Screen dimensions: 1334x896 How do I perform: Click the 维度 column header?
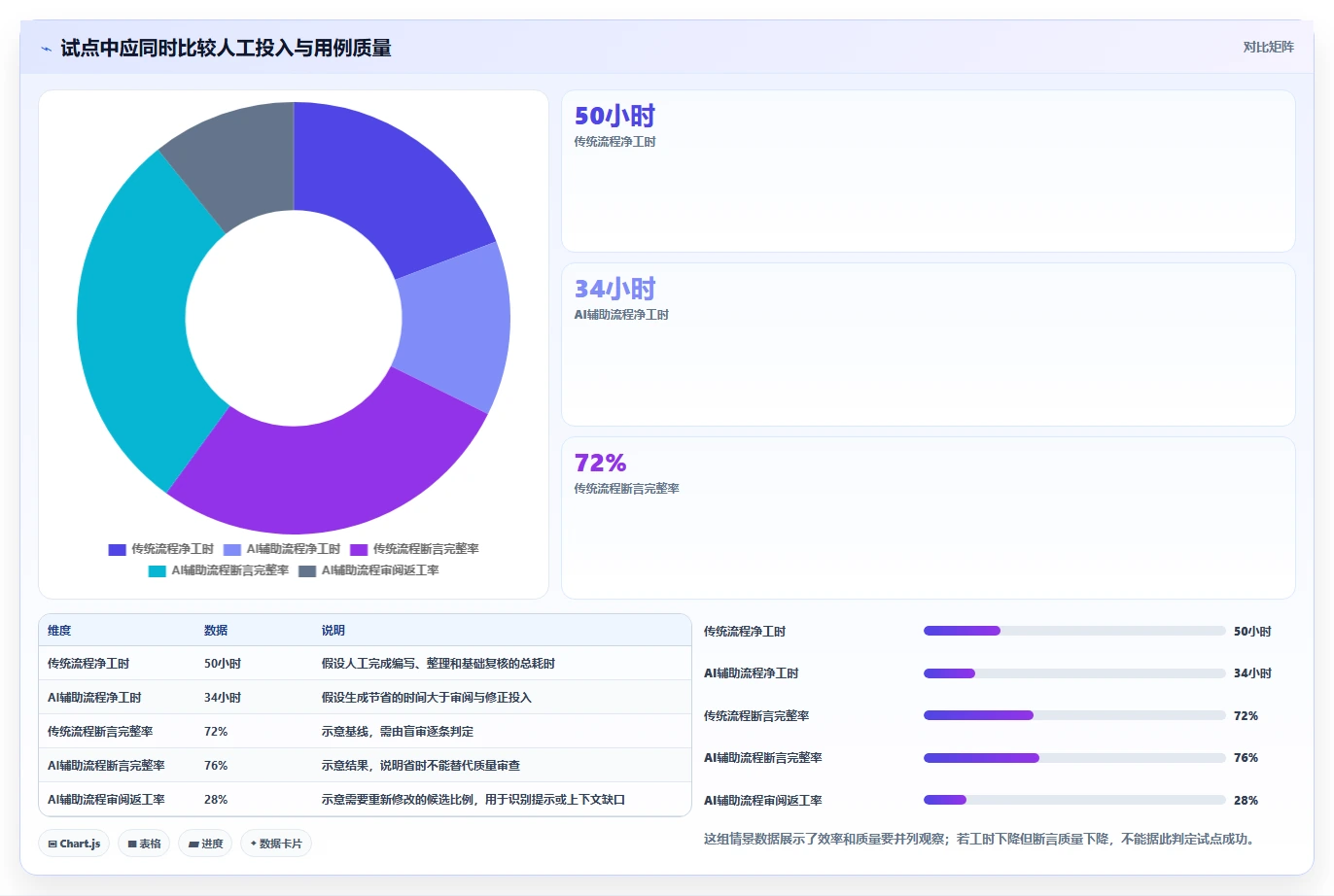[59, 631]
